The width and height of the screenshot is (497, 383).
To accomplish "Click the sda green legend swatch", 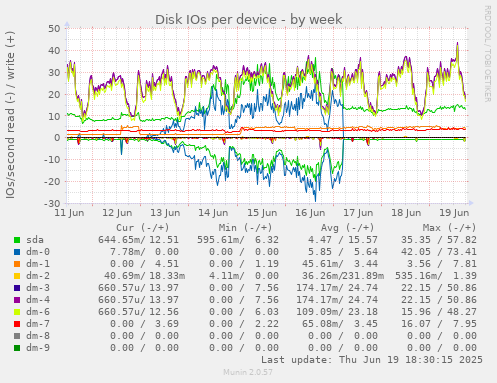I will coord(17,240).
